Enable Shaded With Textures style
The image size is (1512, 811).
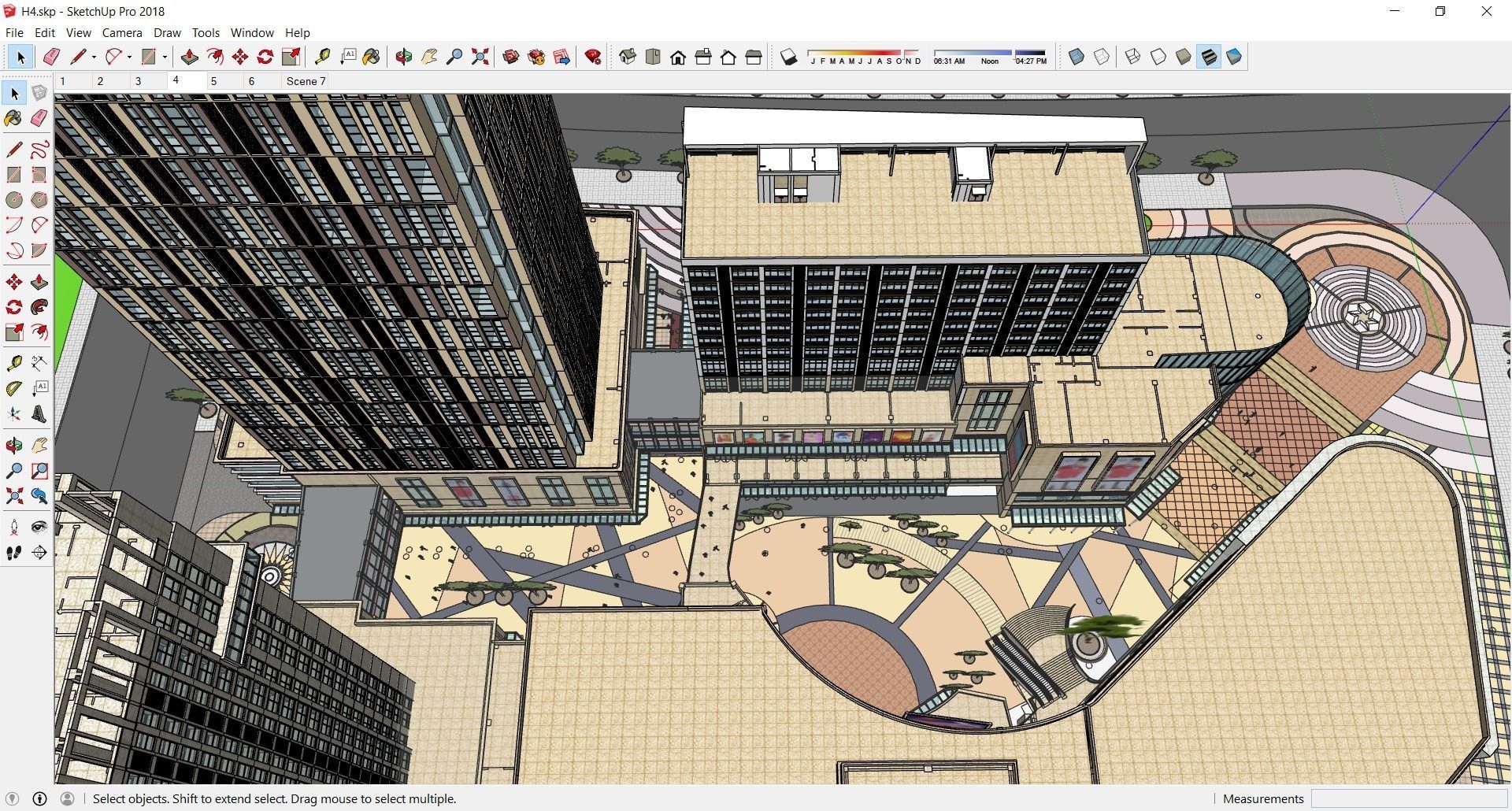pyautogui.click(x=1209, y=57)
